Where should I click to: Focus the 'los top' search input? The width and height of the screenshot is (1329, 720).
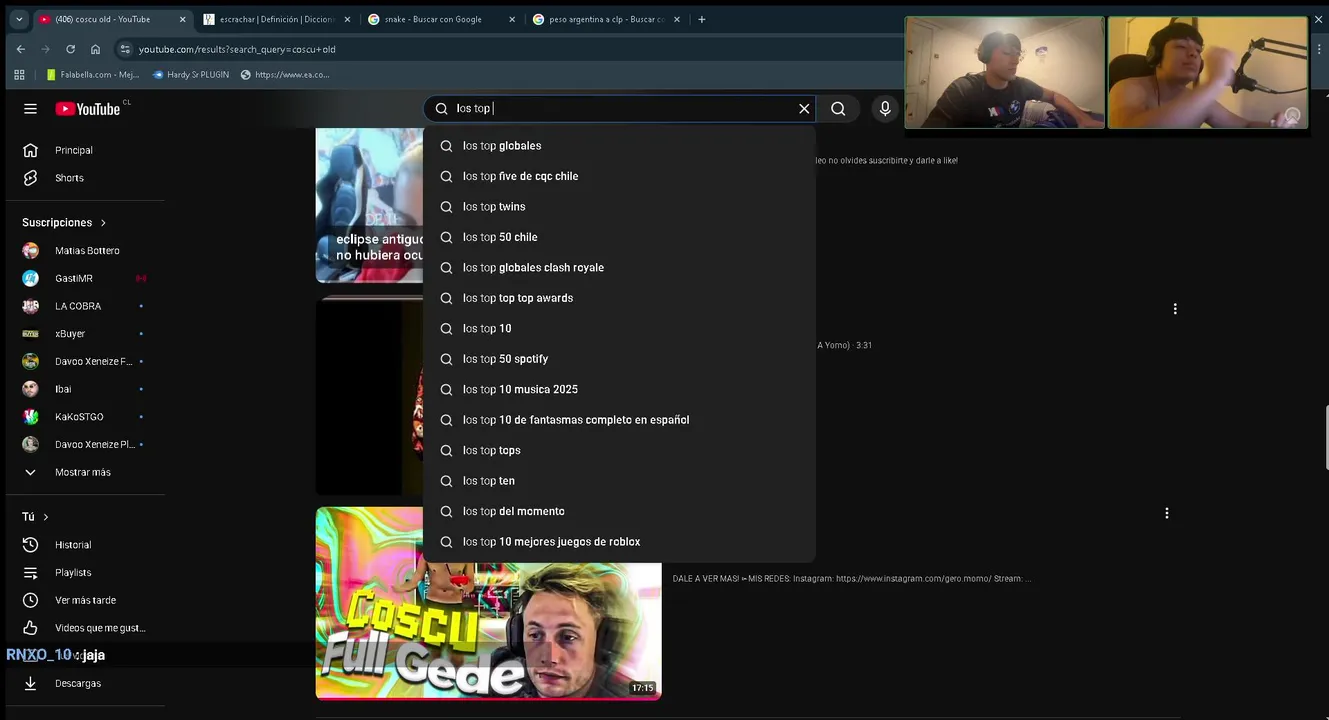point(620,109)
